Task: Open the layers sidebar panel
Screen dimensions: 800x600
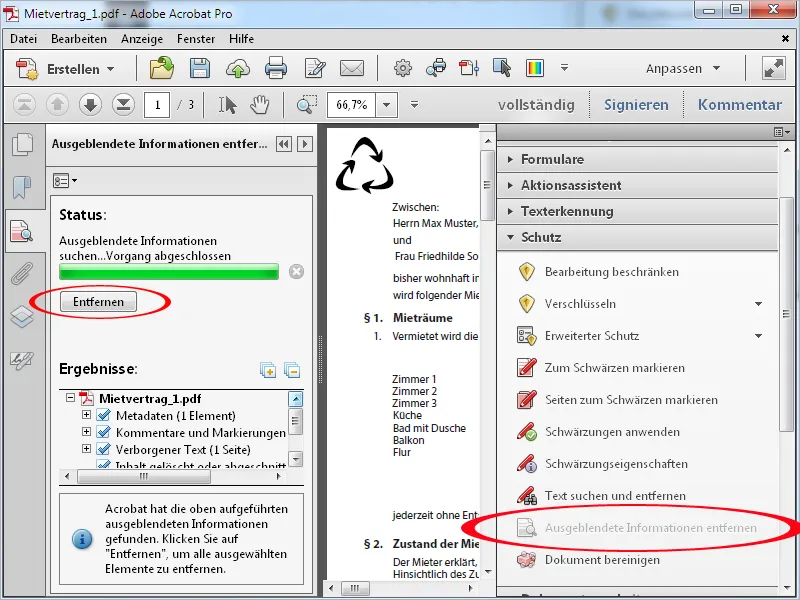Action: pyautogui.click(x=22, y=317)
